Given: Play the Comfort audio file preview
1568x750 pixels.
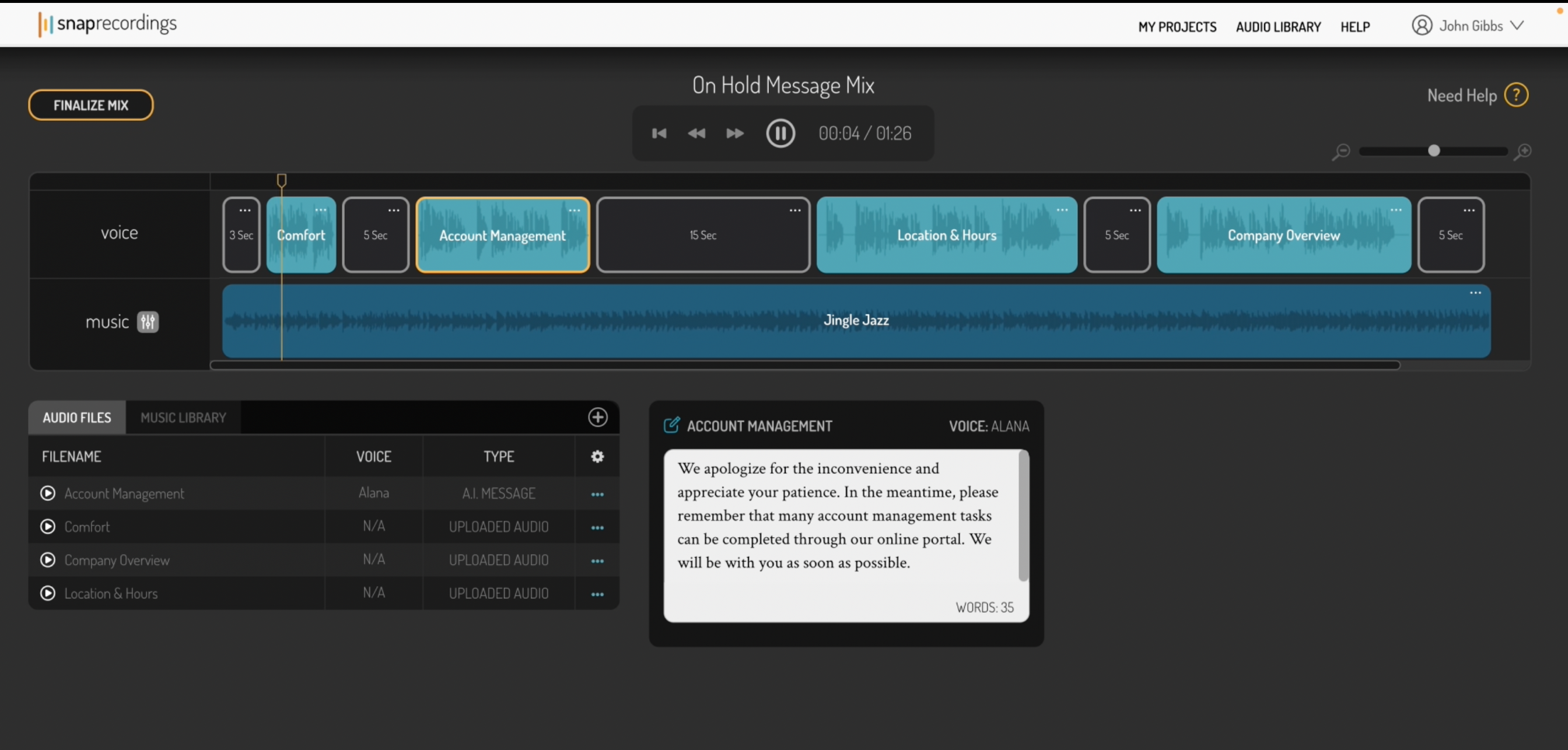Looking at the screenshot, I should coord(47,527).
